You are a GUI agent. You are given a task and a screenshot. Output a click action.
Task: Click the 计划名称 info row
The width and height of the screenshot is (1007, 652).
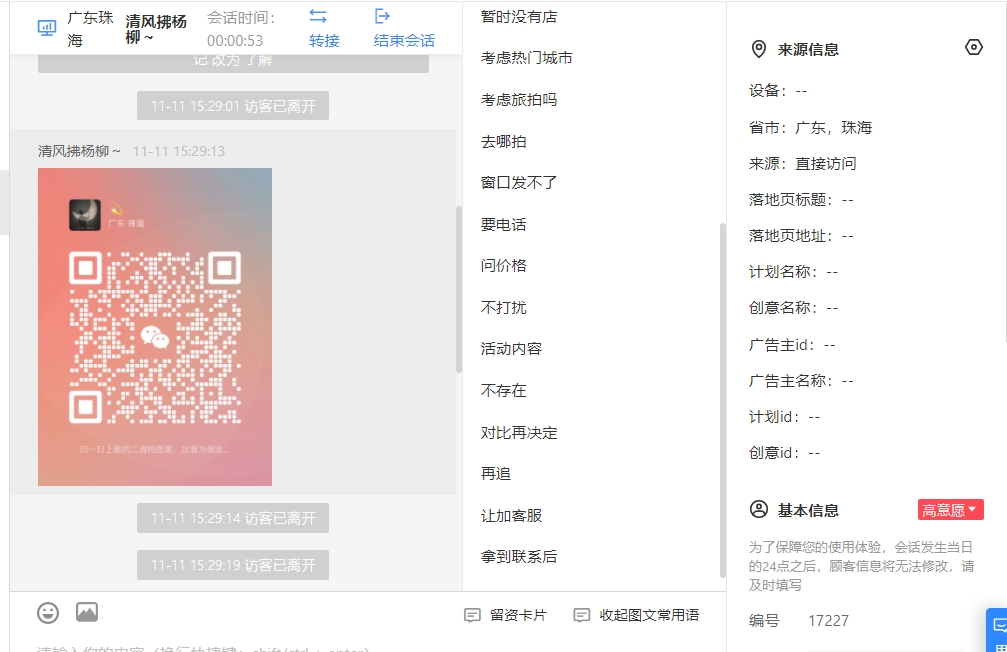click(793, 272)
